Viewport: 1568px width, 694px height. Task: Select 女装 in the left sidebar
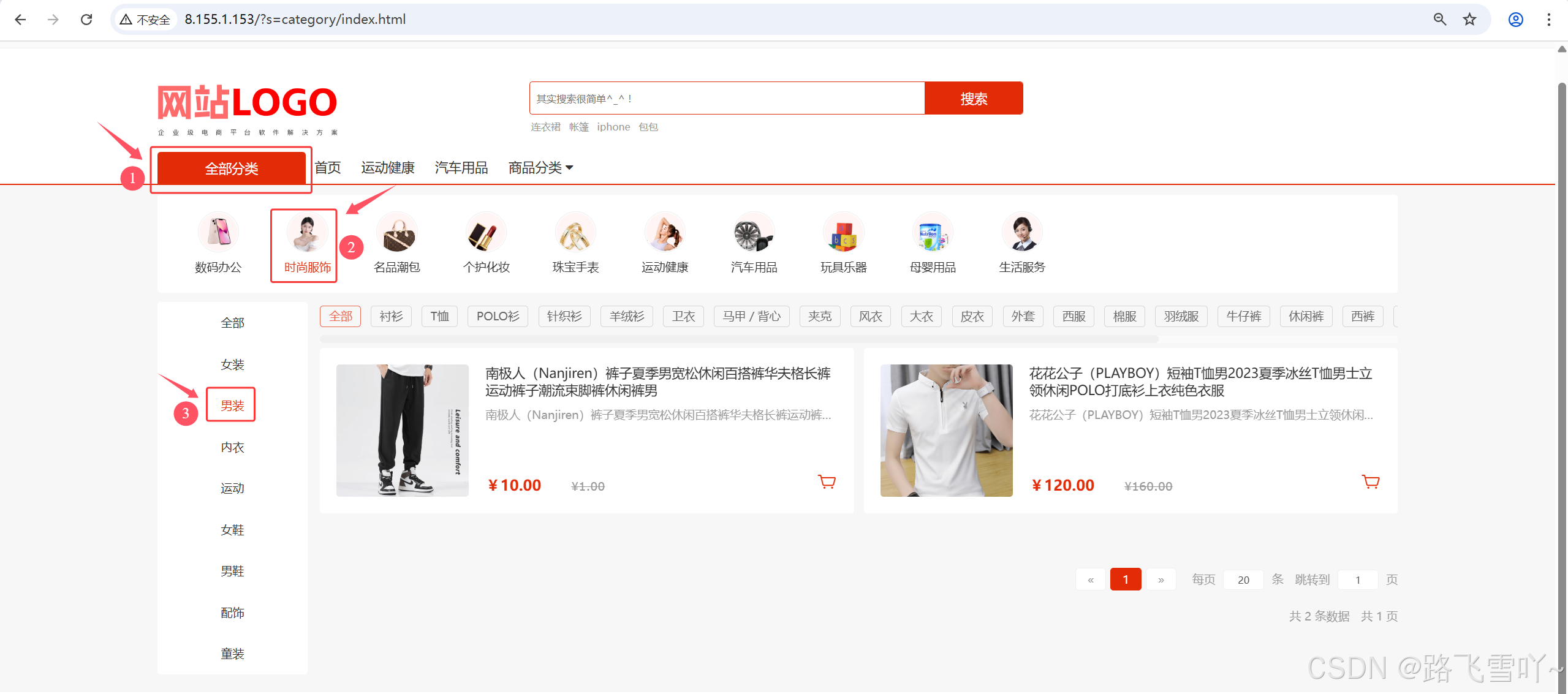point(232,364)
